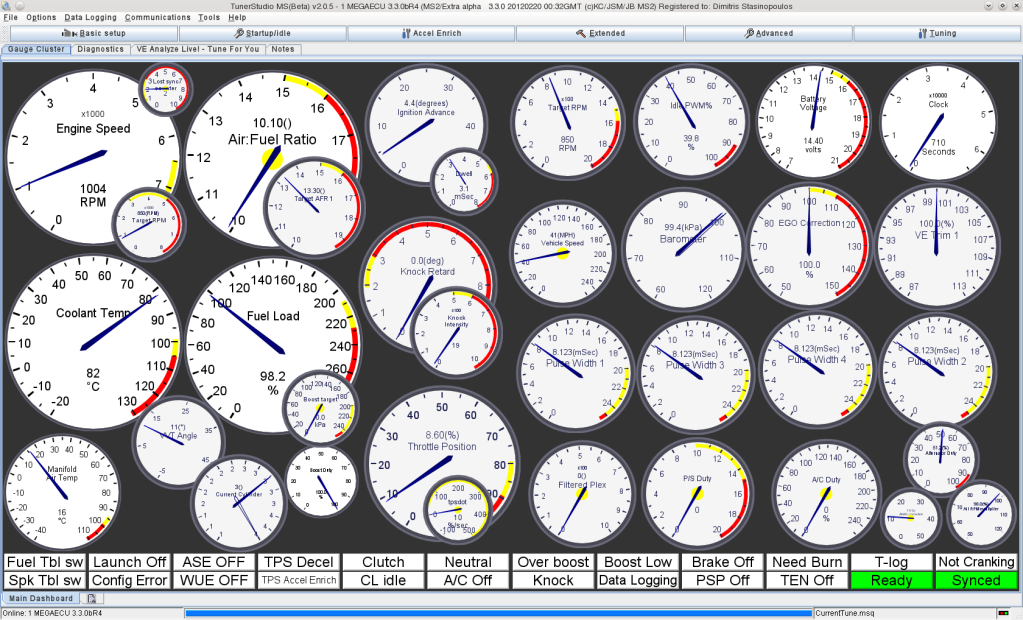
Task: Click the Brake Off indicator
Action: pos(723,562)
